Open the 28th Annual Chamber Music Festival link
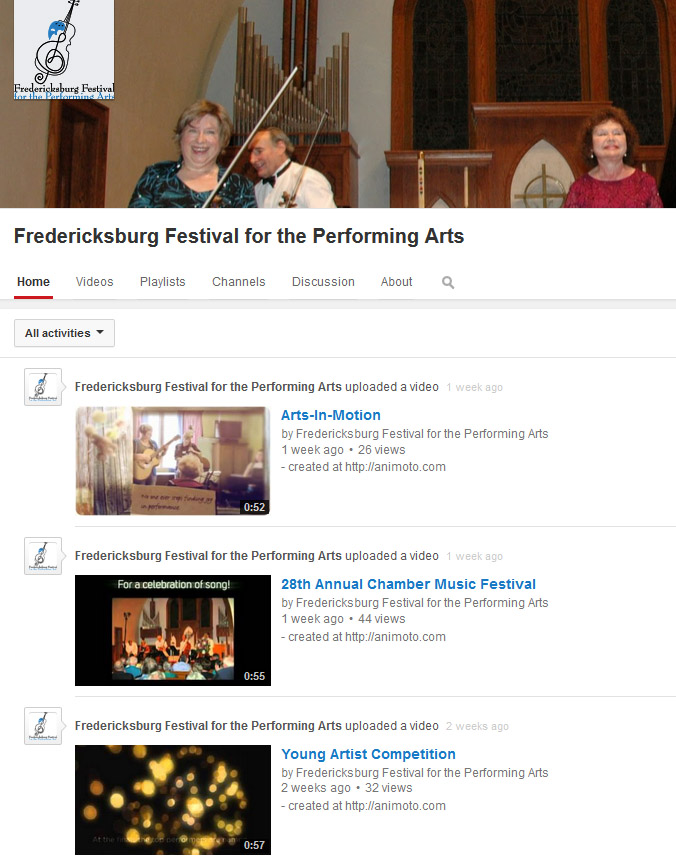This screenshot has width=676, height=860. click(x=408, y=584)
